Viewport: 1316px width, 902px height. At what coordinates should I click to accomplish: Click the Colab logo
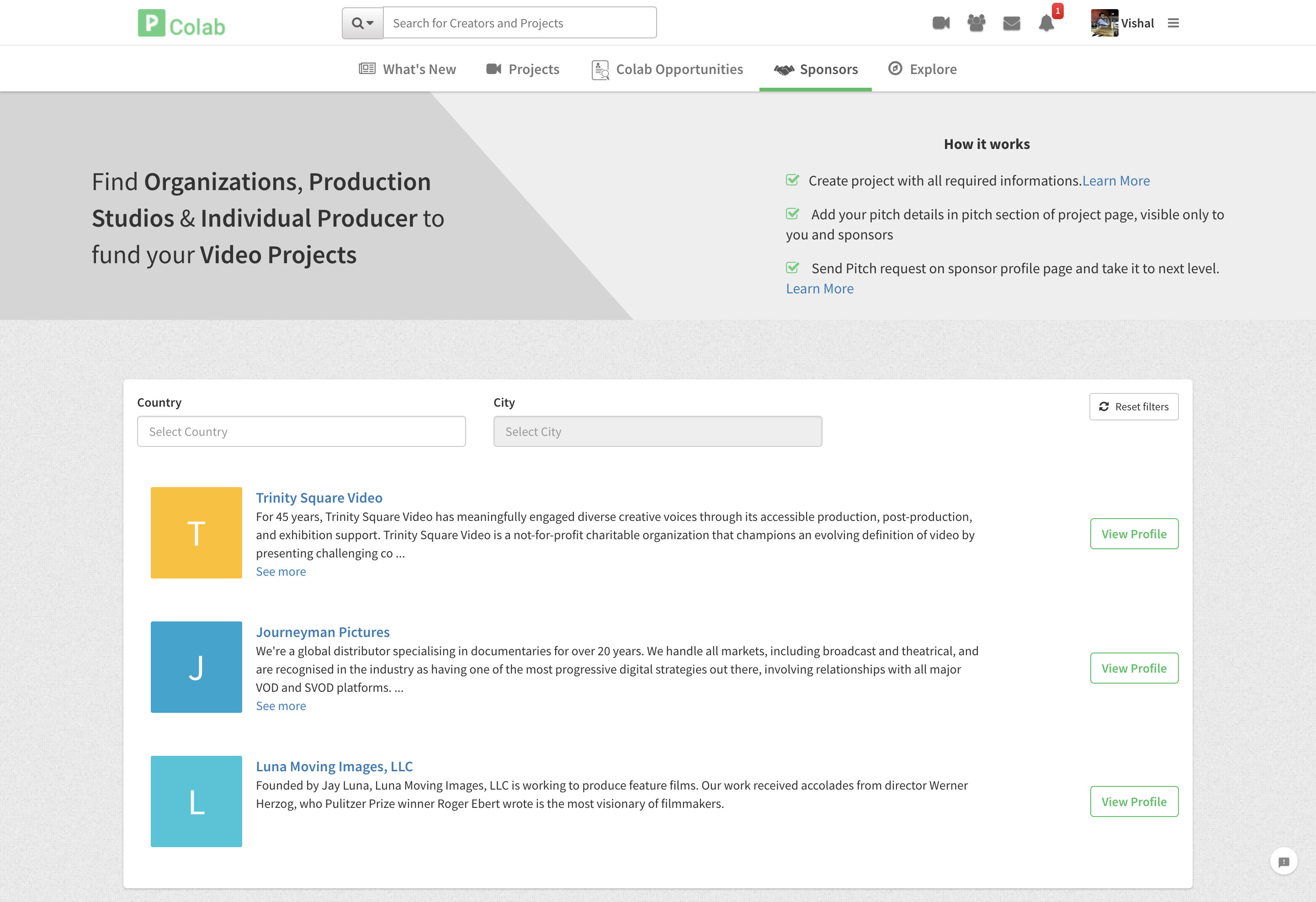pos(181,23)
